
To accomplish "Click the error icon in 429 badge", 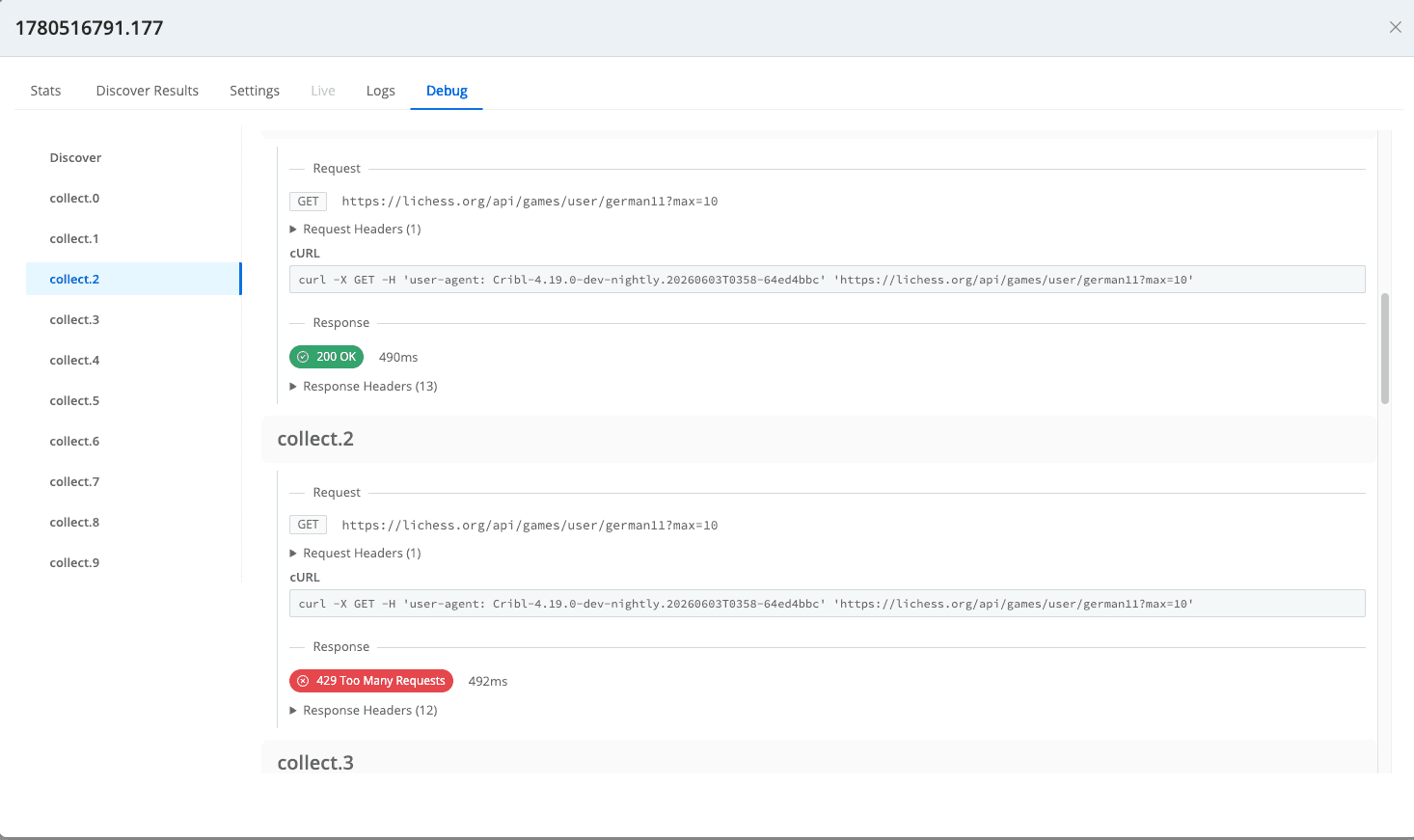I will point(303,681).
